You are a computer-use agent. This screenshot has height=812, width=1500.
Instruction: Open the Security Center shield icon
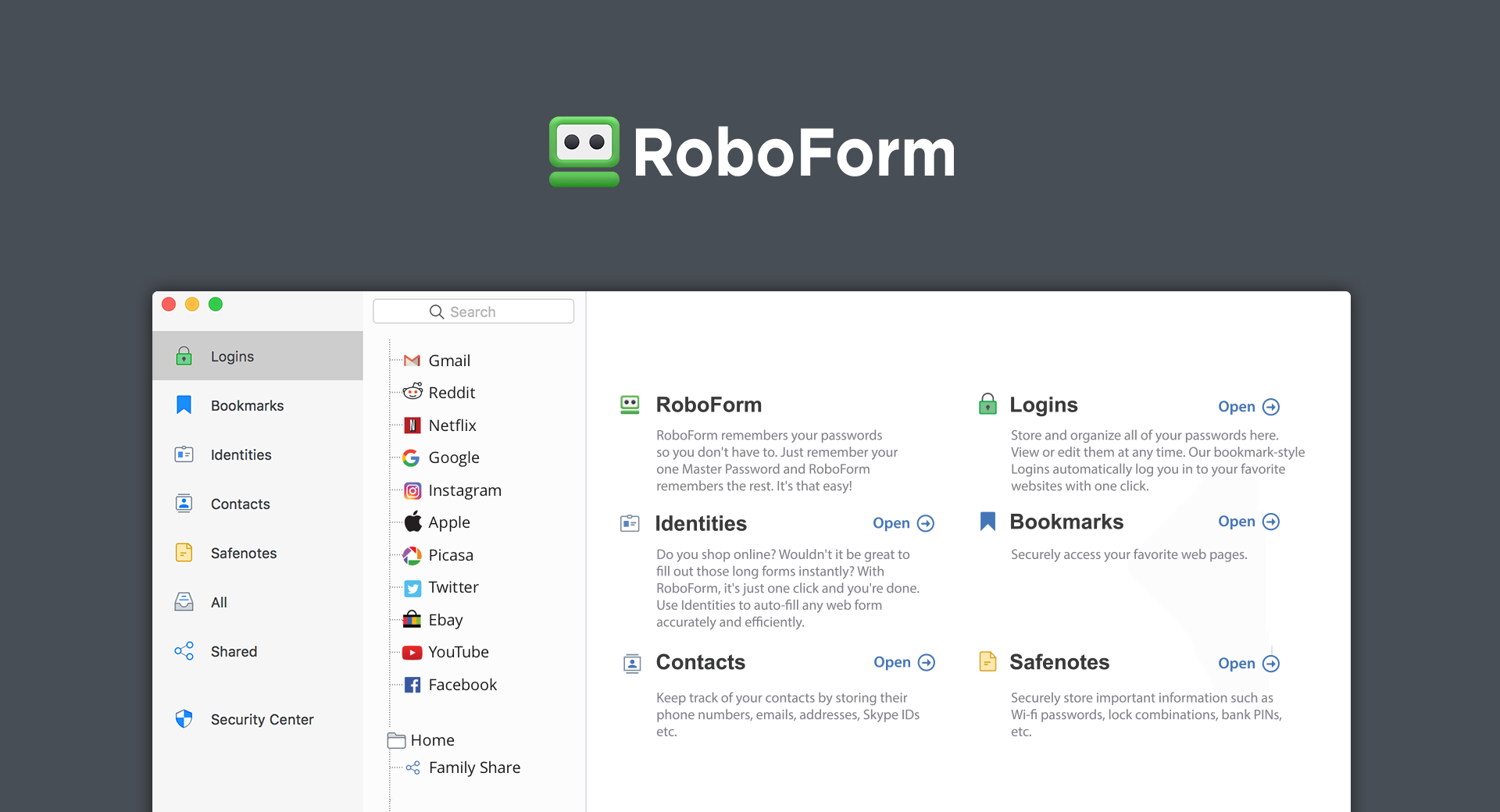pos(184,718)
